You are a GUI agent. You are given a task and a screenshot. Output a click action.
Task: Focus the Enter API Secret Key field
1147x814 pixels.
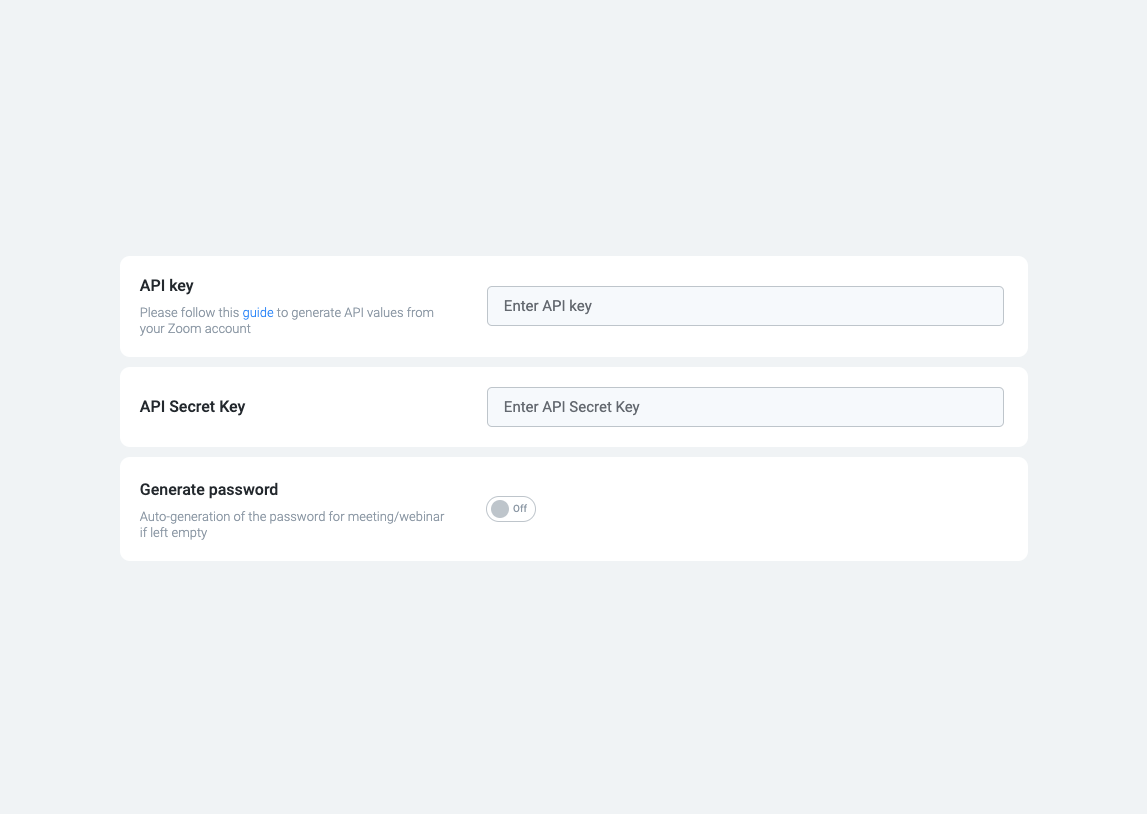coord(744,407)
